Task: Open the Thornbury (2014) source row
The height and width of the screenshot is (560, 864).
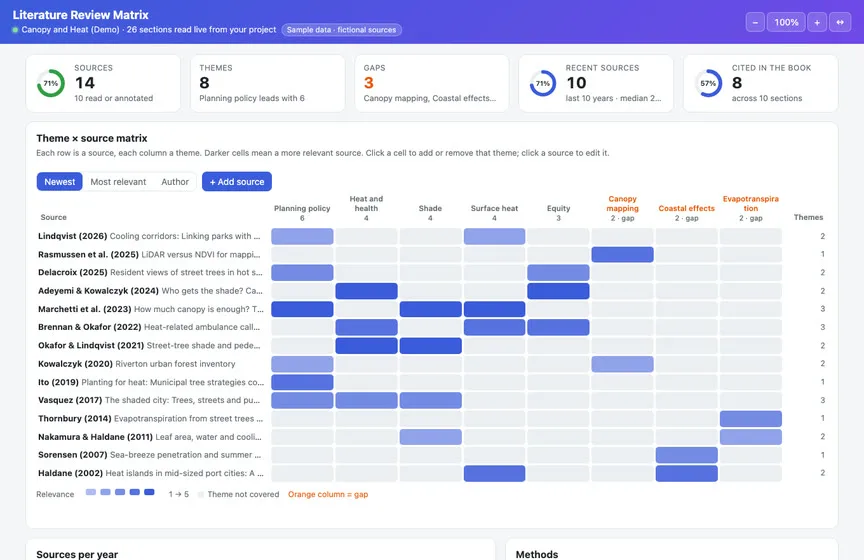Action: click(x=150, y=418)
